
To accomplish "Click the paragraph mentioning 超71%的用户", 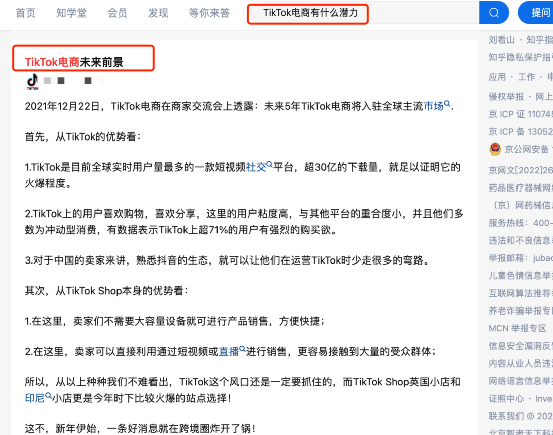I will click(244, 222).
